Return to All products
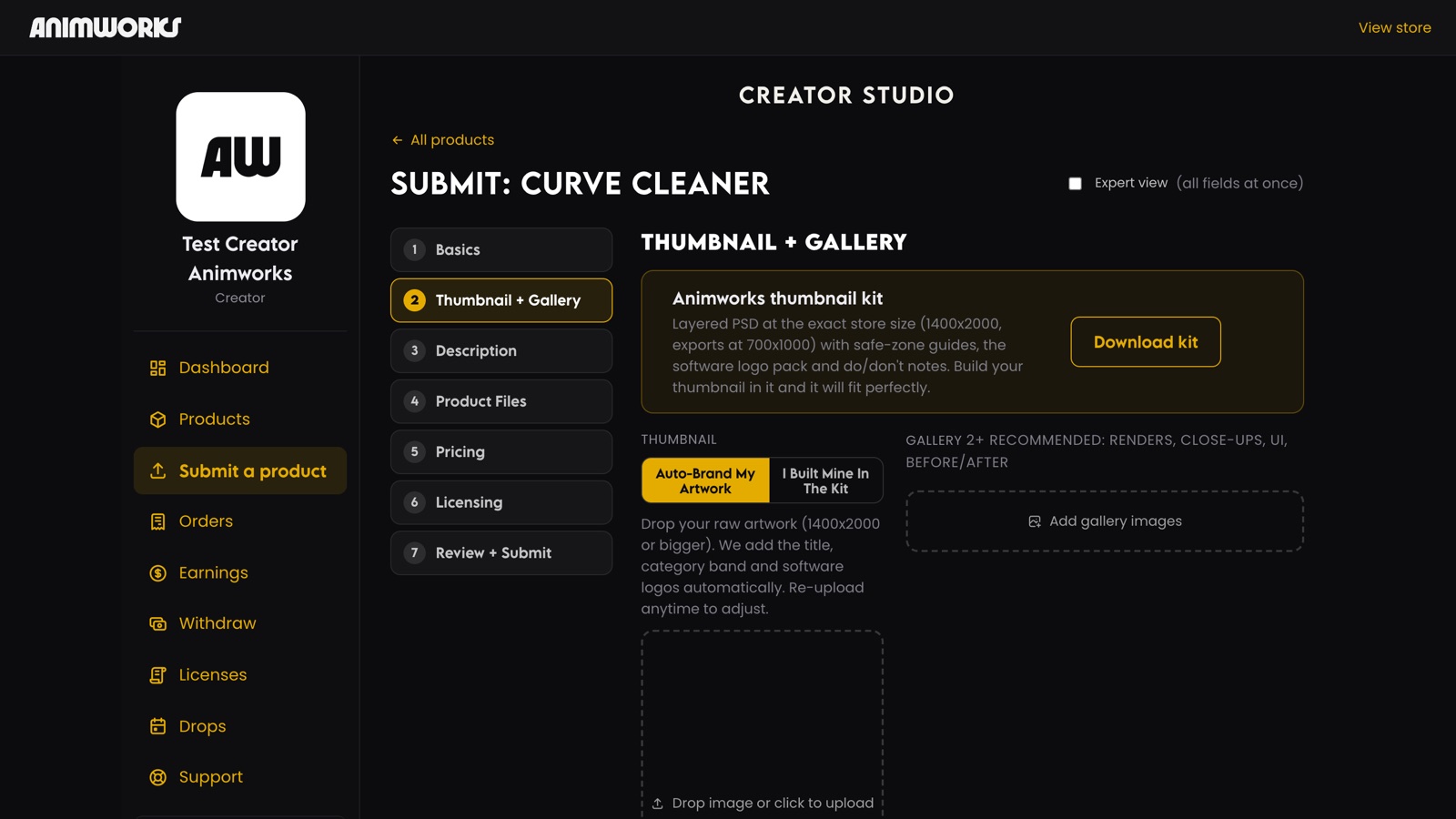The height and width of the screenshot is (819, 1456). 443,140
